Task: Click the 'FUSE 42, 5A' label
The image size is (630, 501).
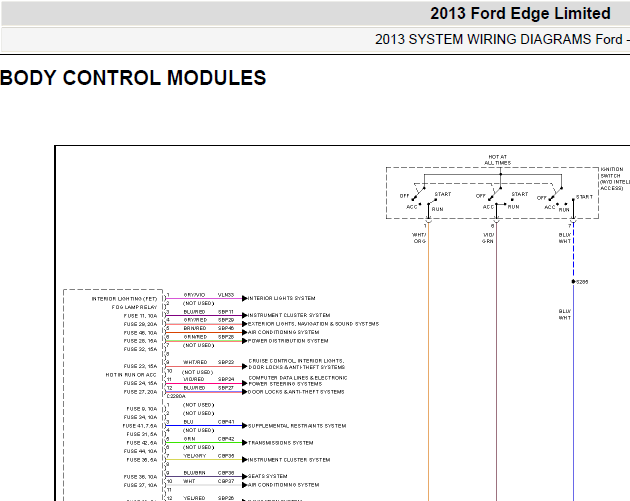Action: pos(142,443)
